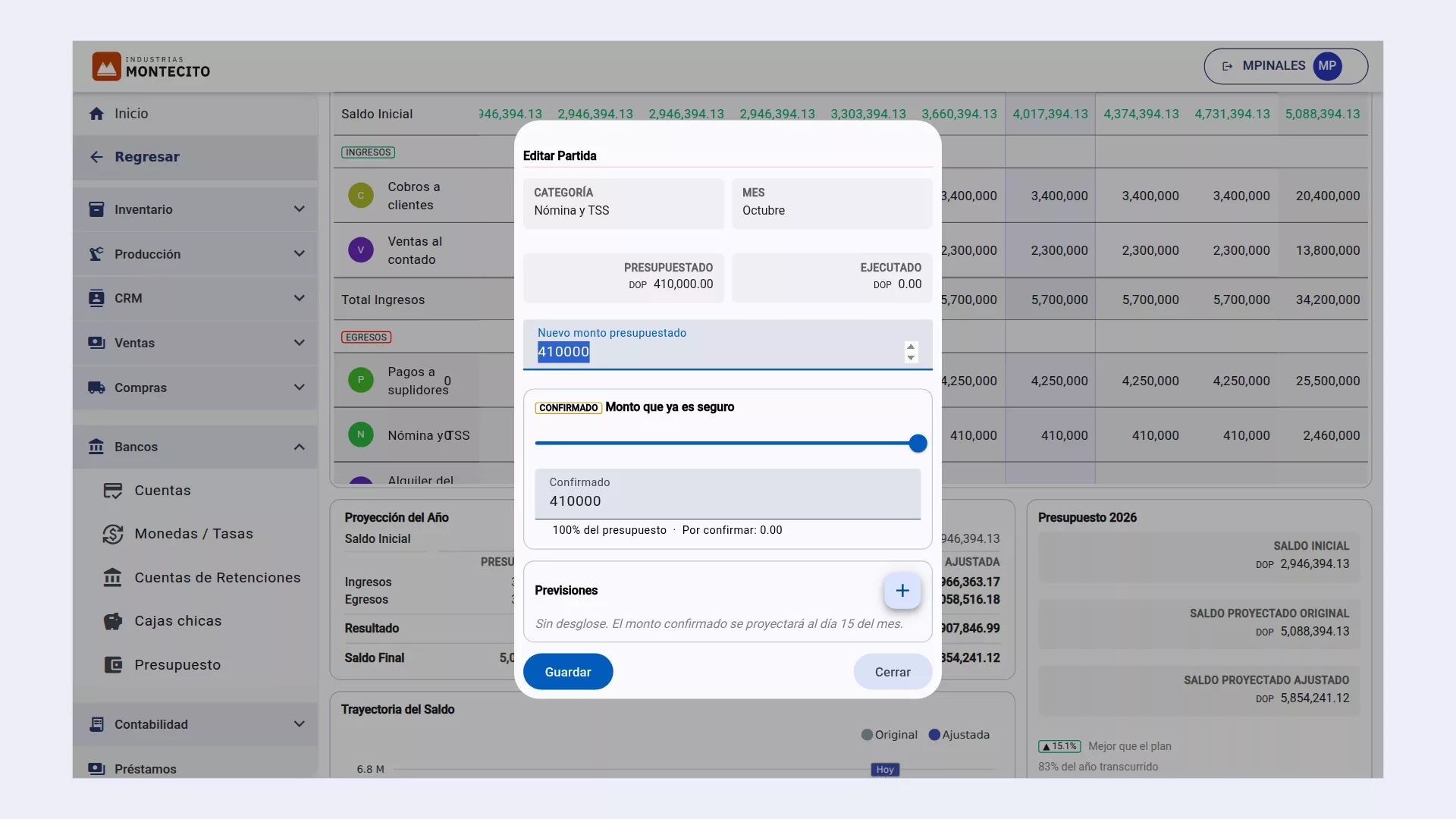Expand the Producción menu chevron
This screenshot has height=819, width=1456.
pos(300,254)
